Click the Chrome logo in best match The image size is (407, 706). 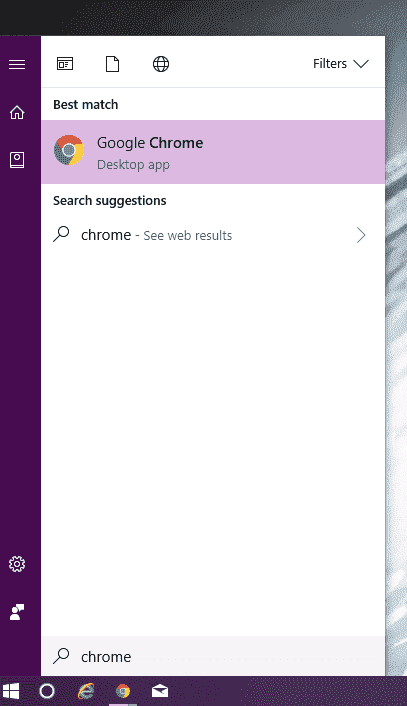click(69, 150)
